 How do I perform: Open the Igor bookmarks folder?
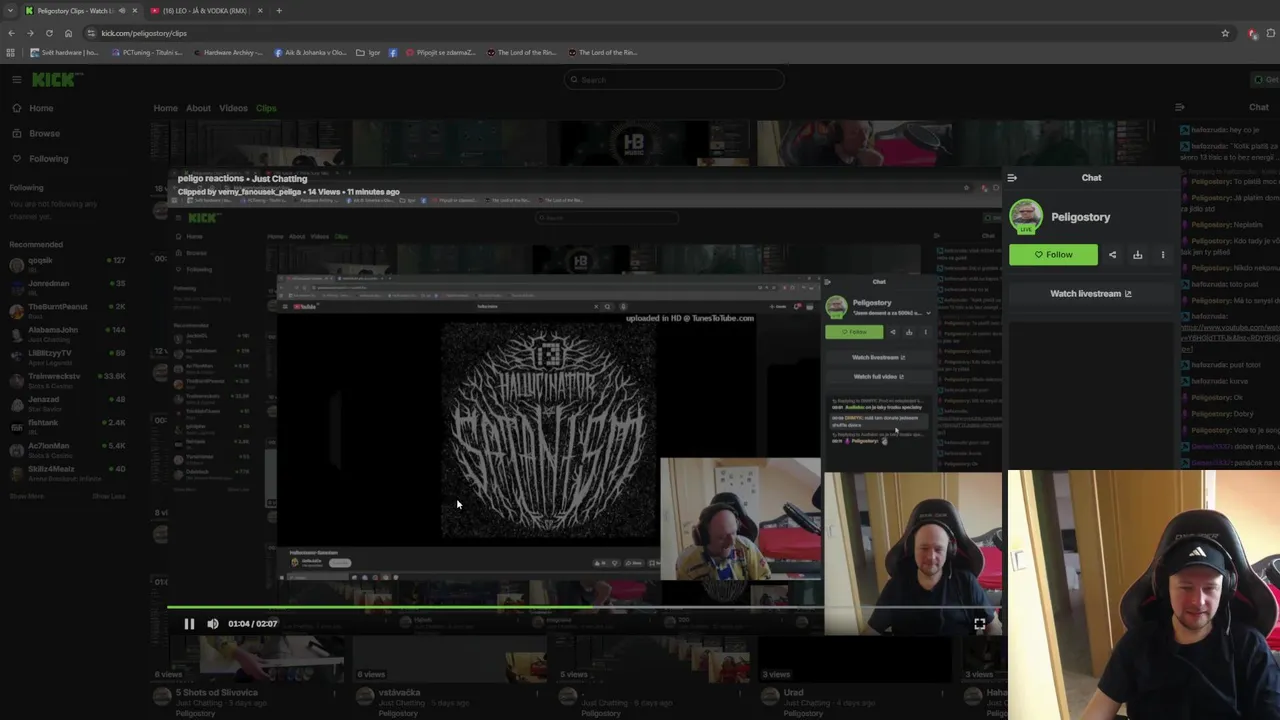[x=368, y=53]
